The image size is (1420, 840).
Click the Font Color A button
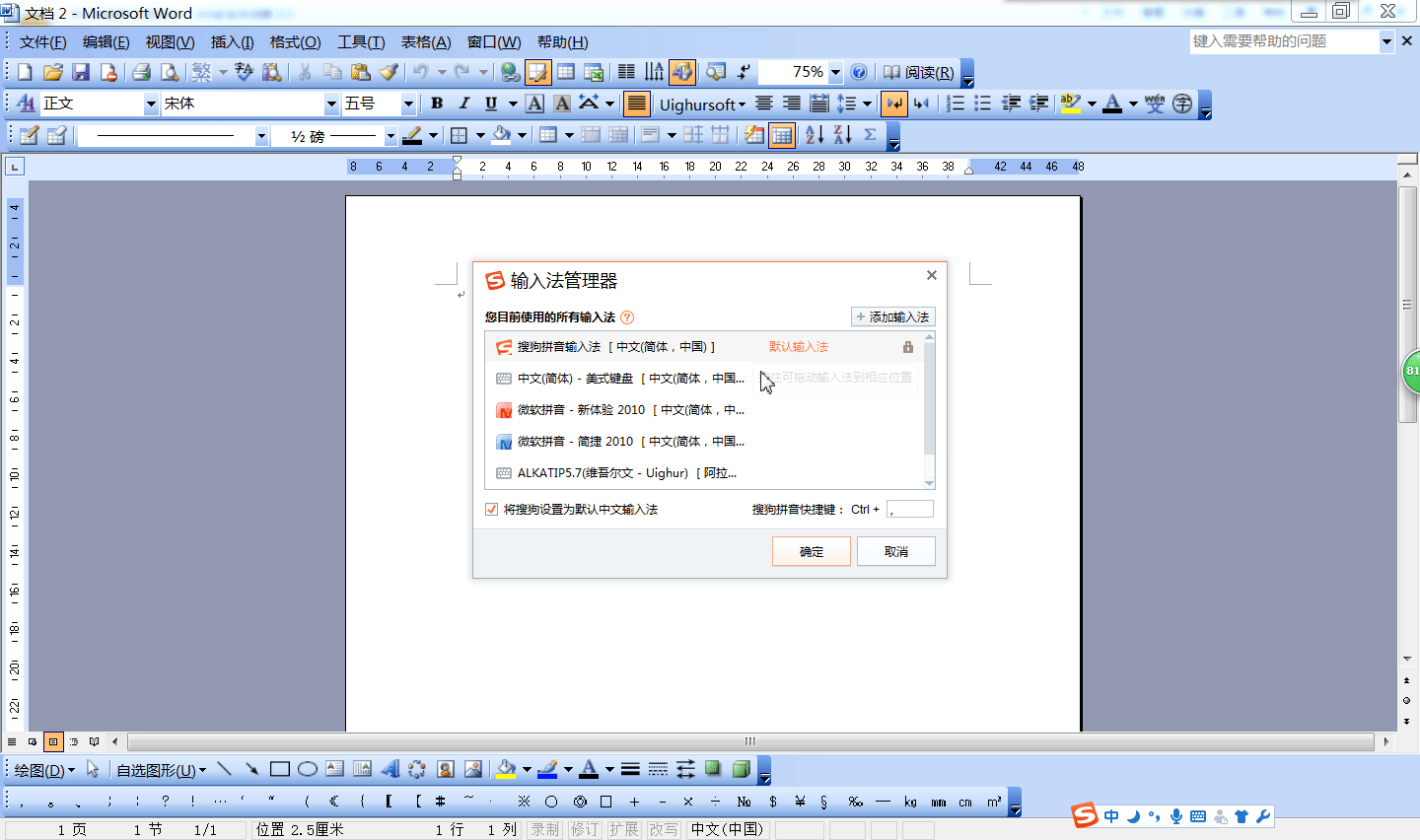[1112, 104]
